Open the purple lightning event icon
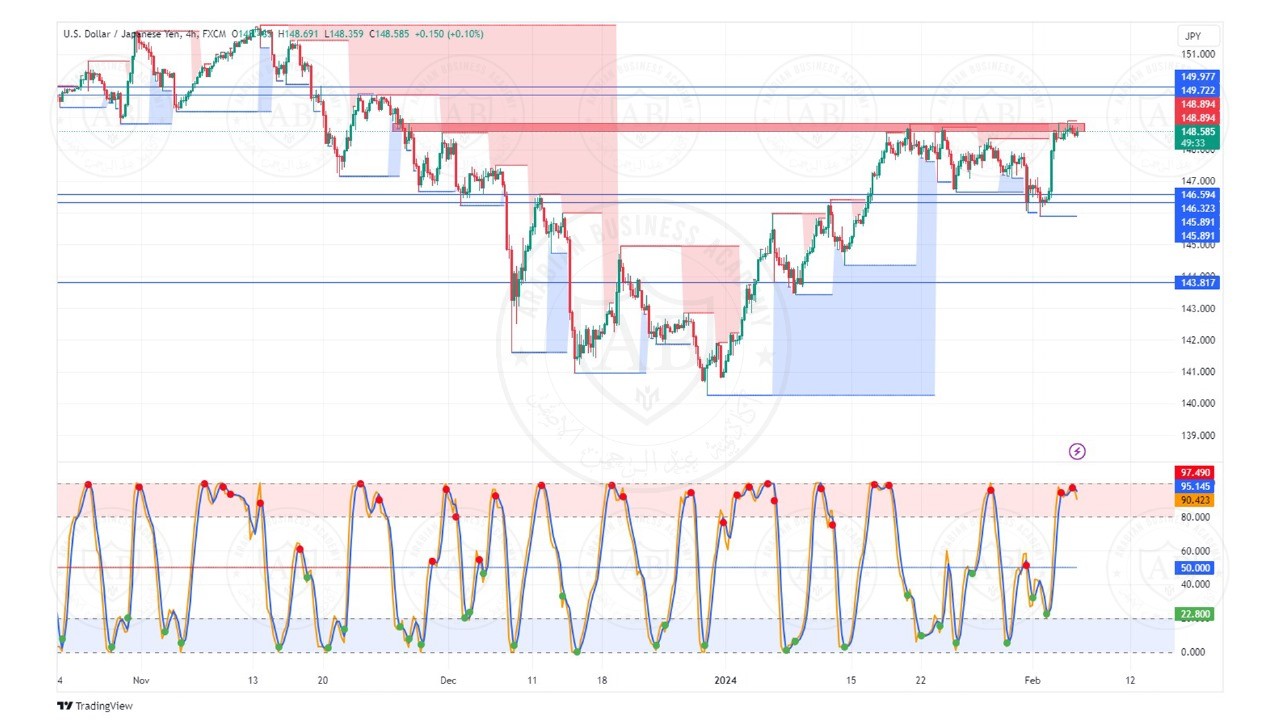1280x720 pixels. (1077, 452)
